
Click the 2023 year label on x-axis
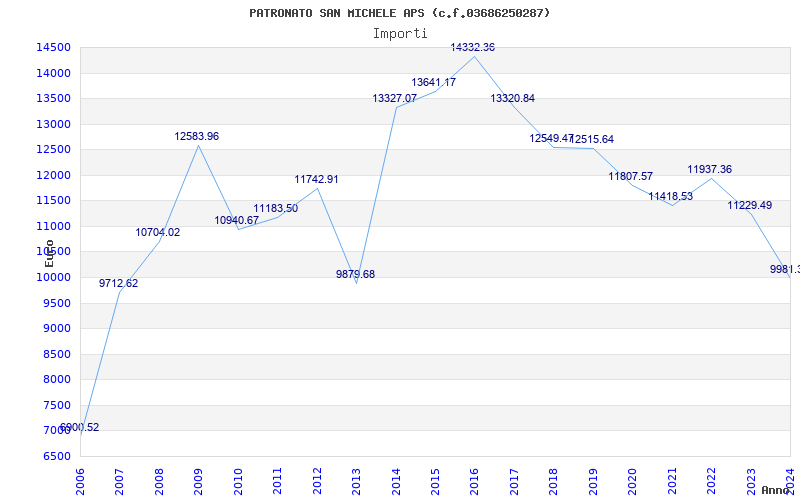751,482
